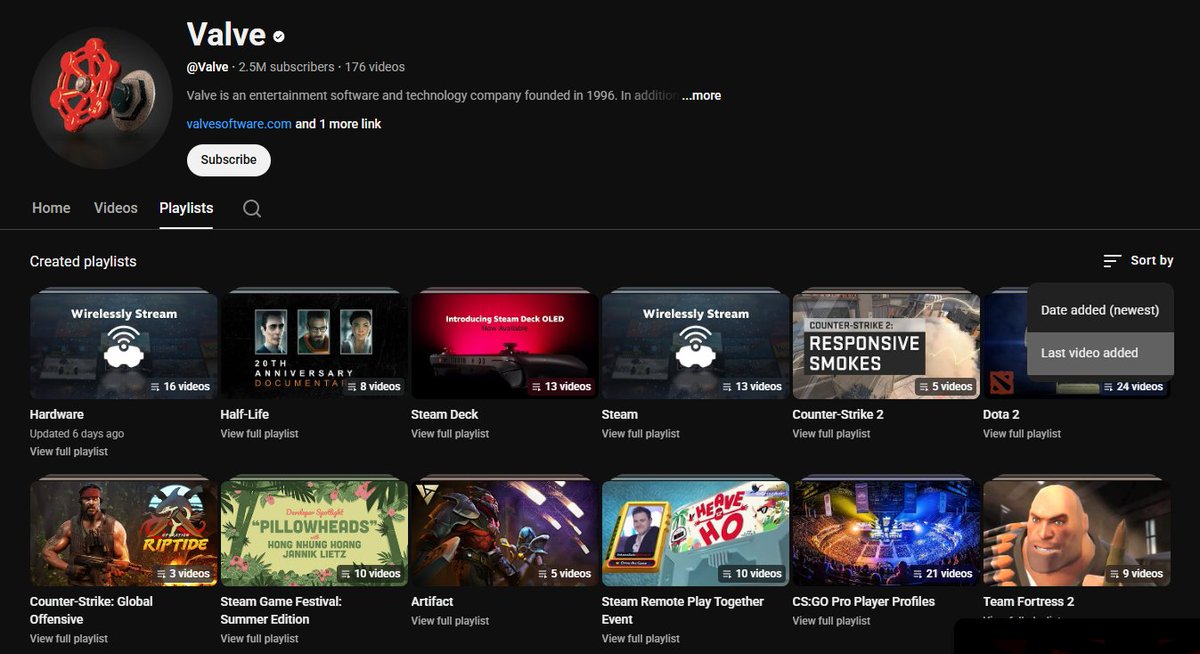This screenshot has height=654, width=1200.
Task: Click View full playlist under Steam Game Festival
Action: click(x=259, y=639)
